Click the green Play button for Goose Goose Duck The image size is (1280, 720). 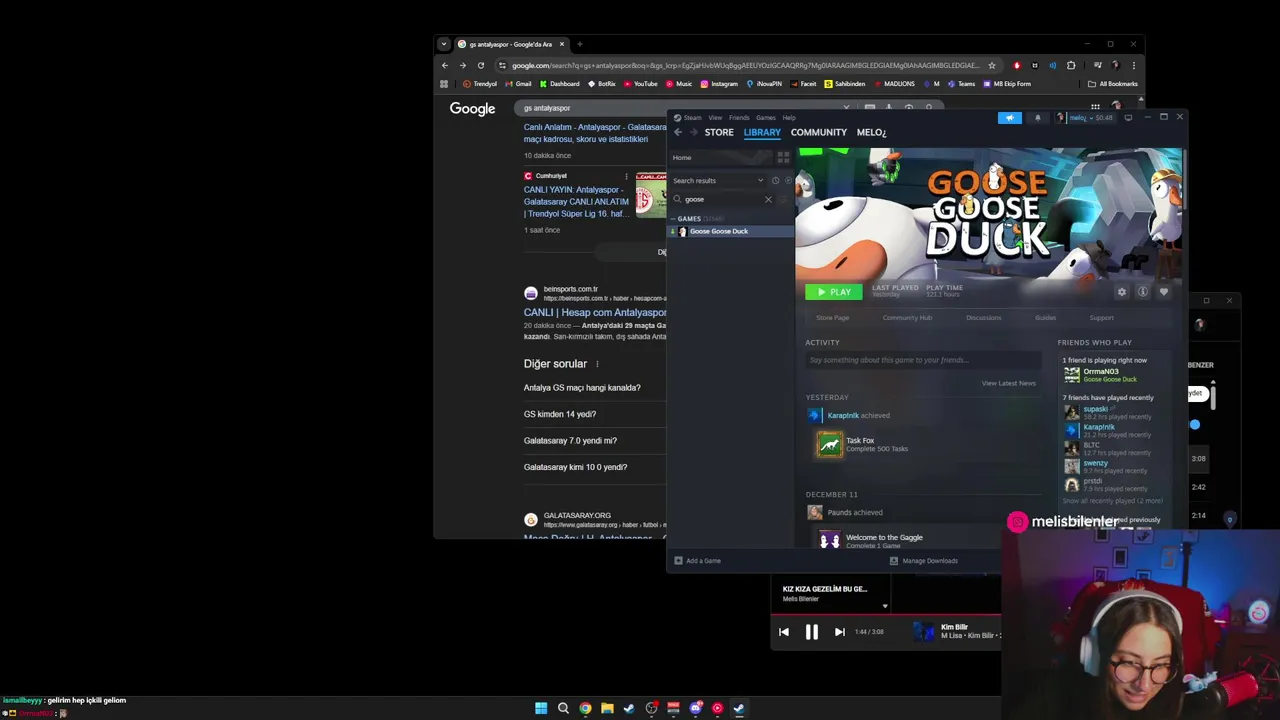click(833, 292)
